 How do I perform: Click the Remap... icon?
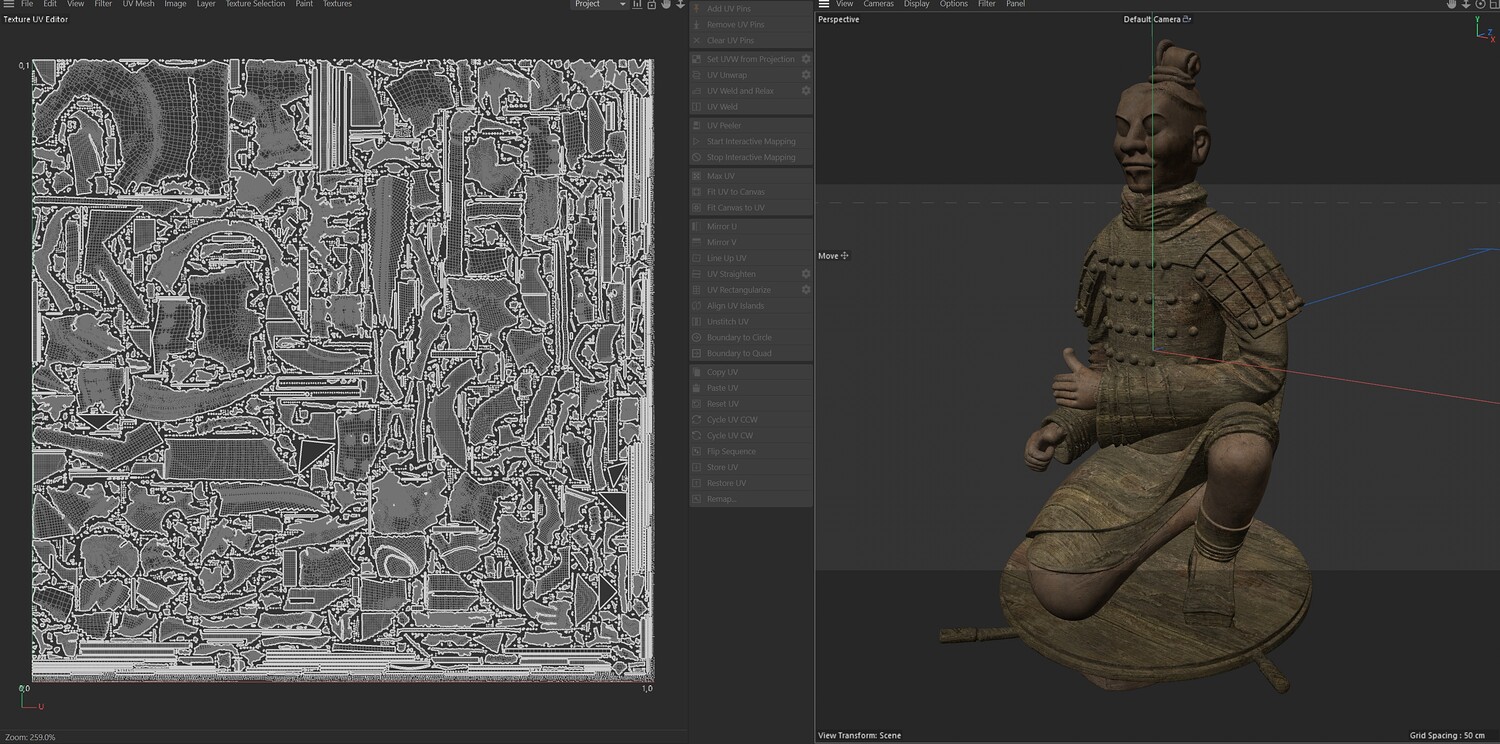tap(697, 499)
